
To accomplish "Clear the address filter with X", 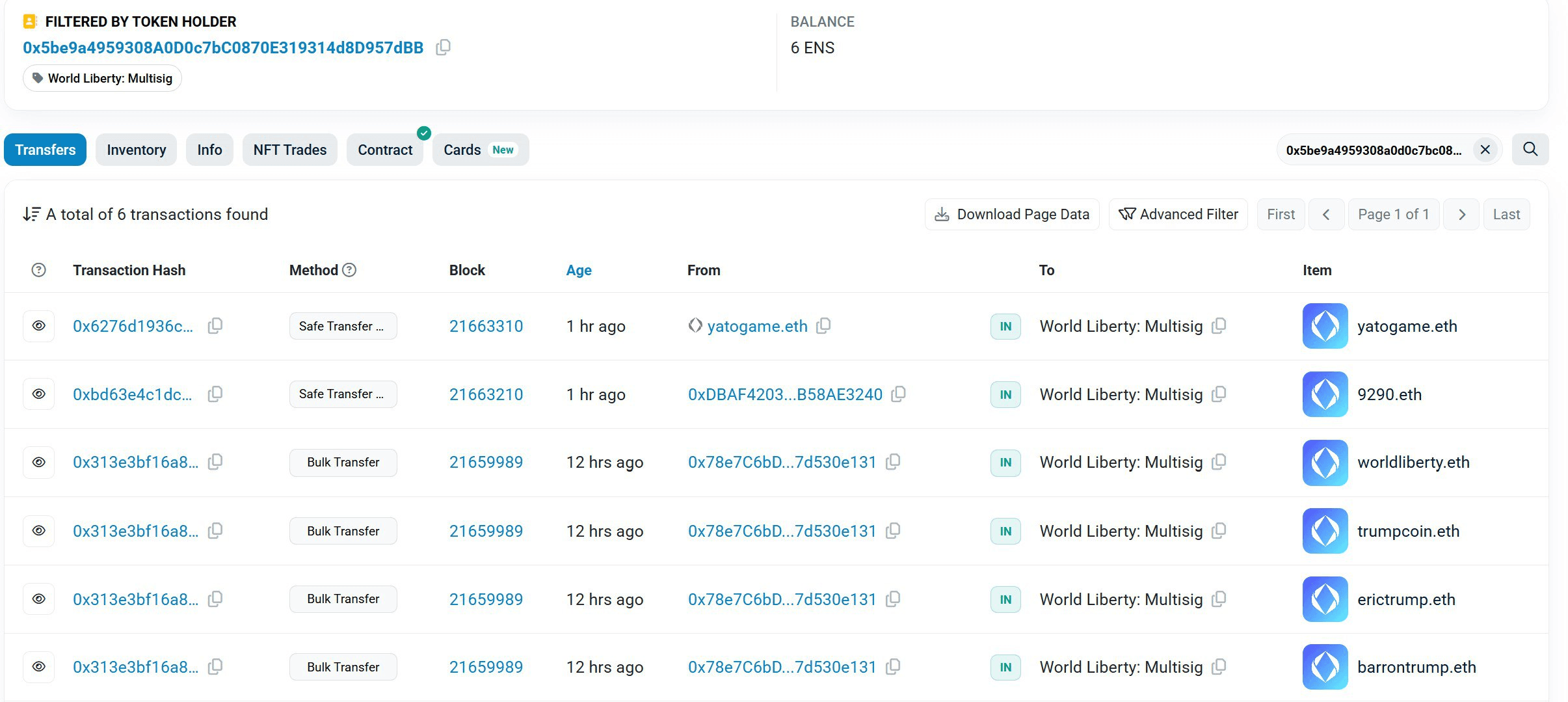I will click(1485, 150).
